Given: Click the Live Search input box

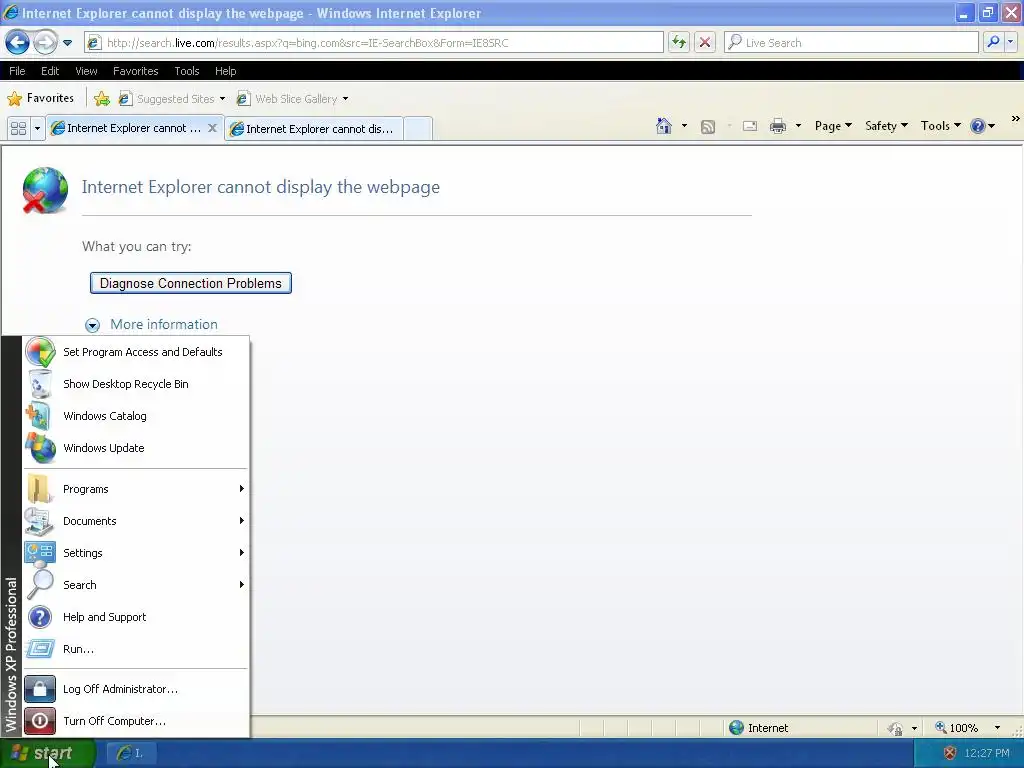Looking at the screenshot, I should point(851,43).
